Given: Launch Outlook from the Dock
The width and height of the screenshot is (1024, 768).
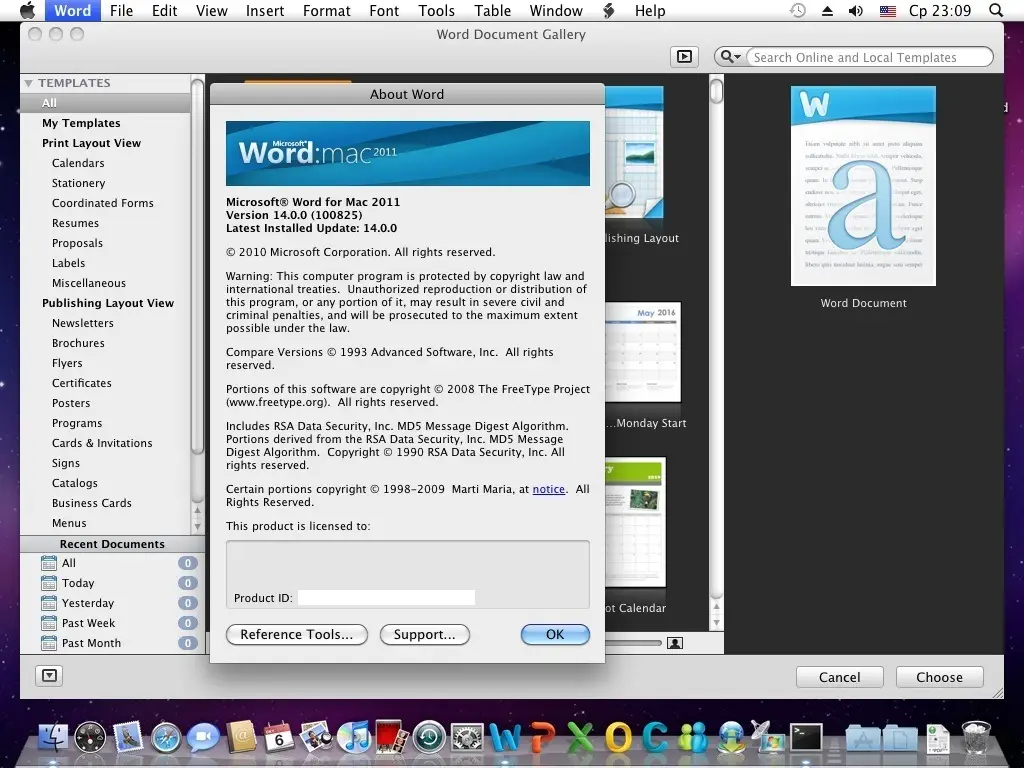Looking at the screenshot, I should coord(618,738).
